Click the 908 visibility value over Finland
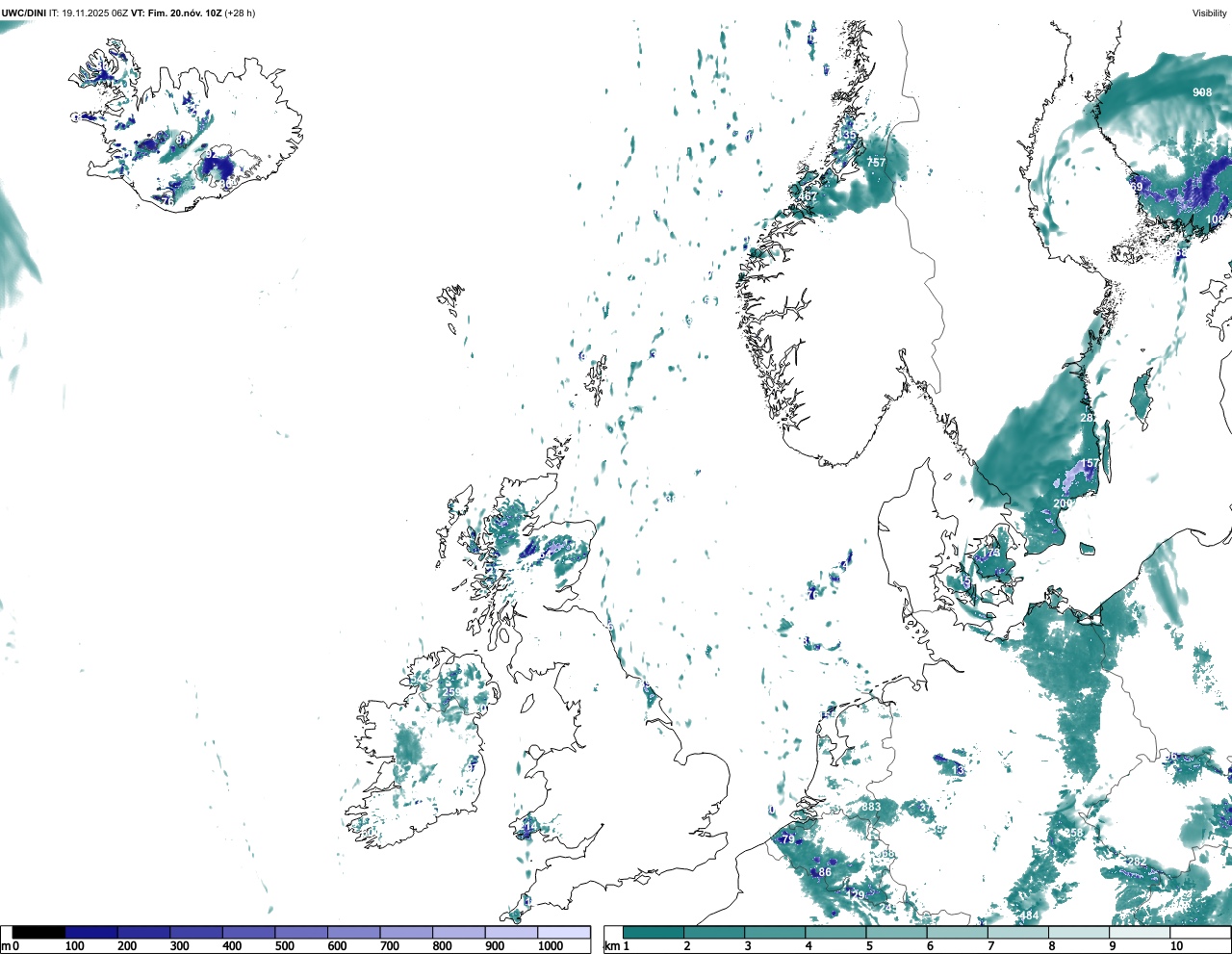The height and width of the screenshot is (954, 1232). point(1202,92)
